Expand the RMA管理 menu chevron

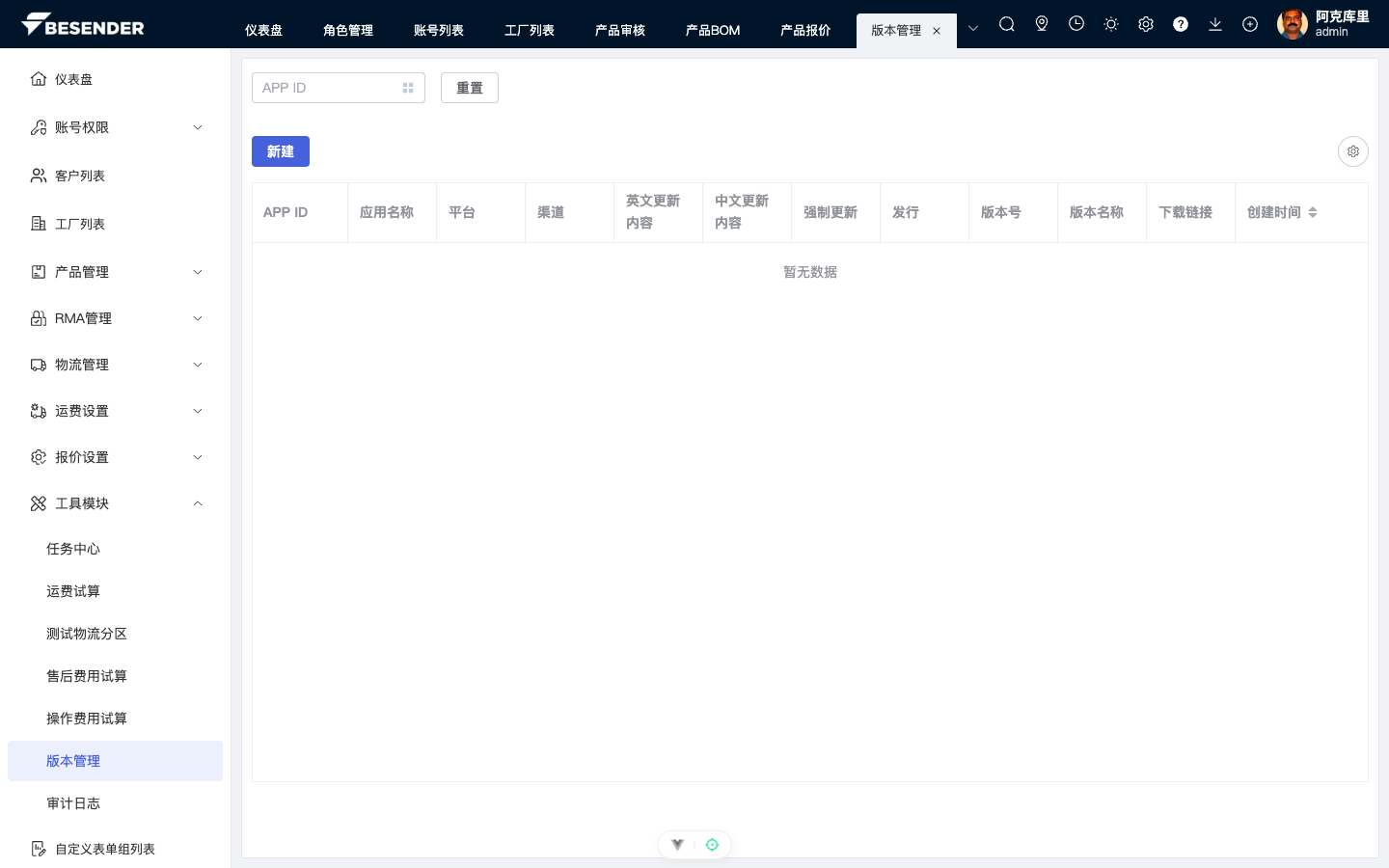coord(198,318)
